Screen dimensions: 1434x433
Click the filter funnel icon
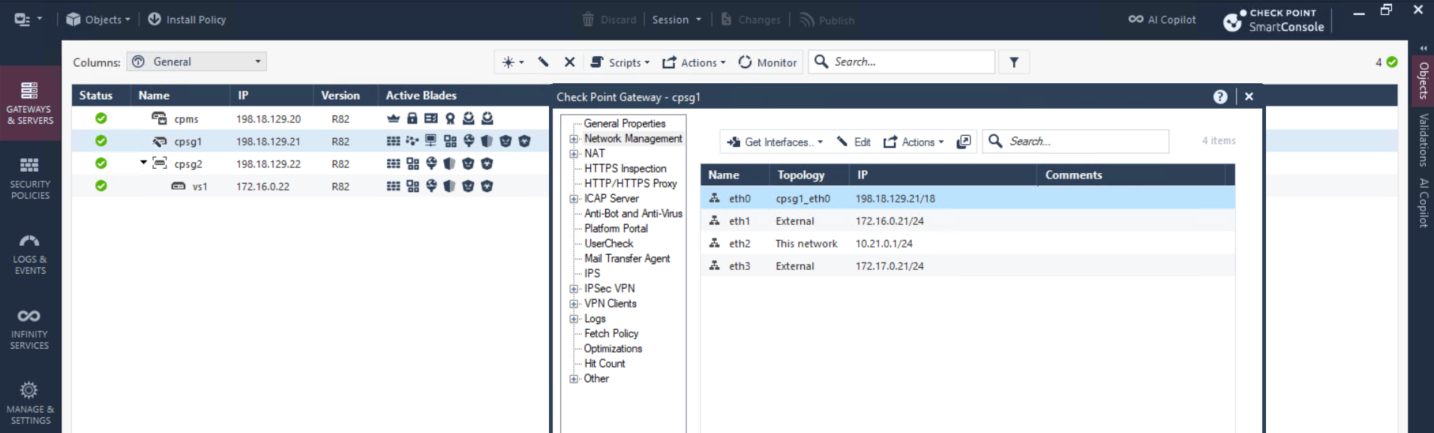click(1013, 62)
